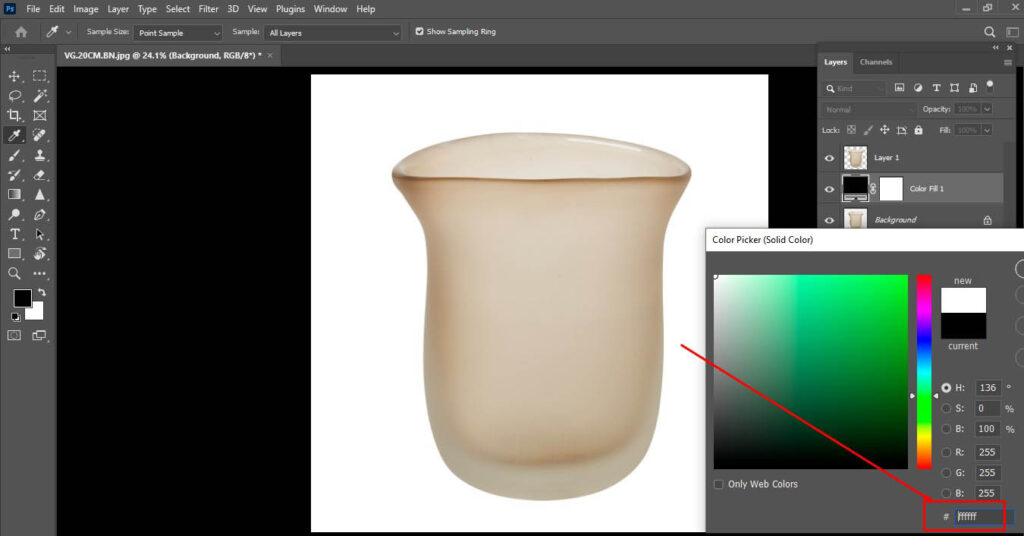Open the Filter menu
Screen dimensions: 1024x536
[208, 9]
